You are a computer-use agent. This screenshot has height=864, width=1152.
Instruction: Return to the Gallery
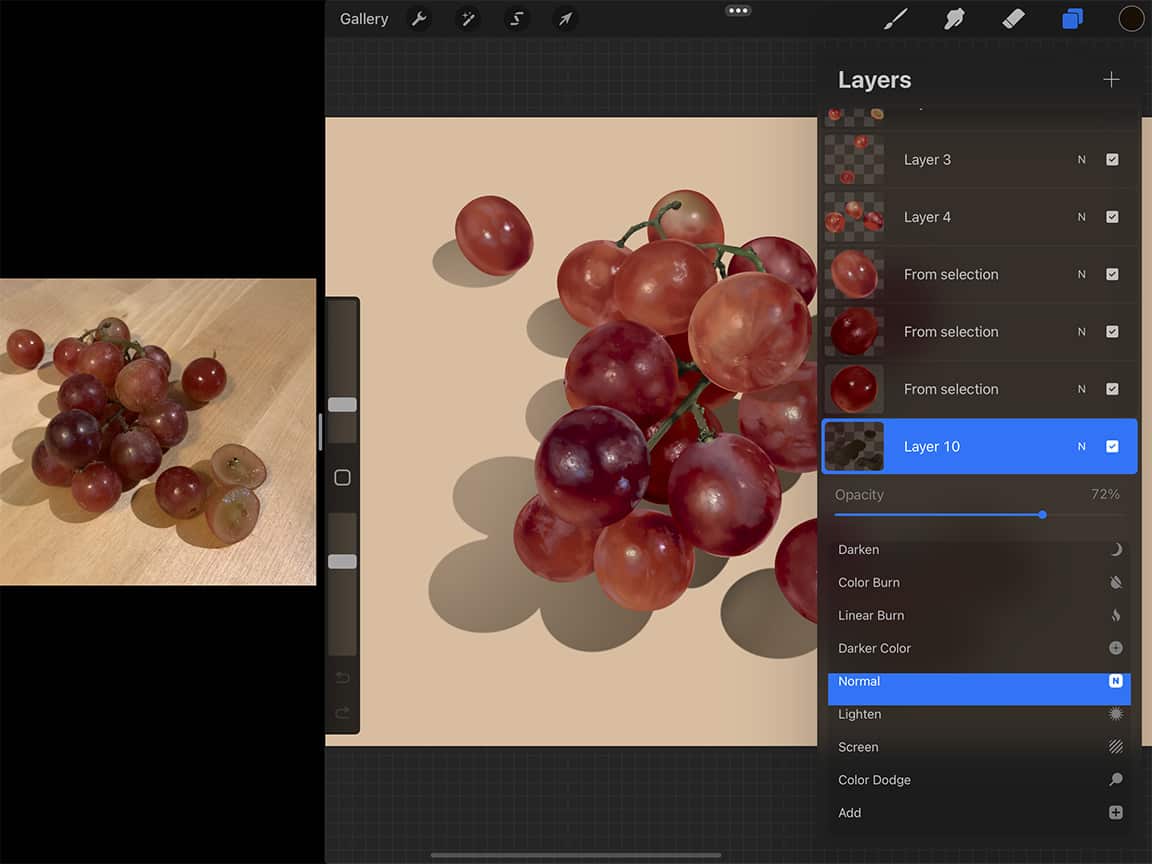point(364,19)
